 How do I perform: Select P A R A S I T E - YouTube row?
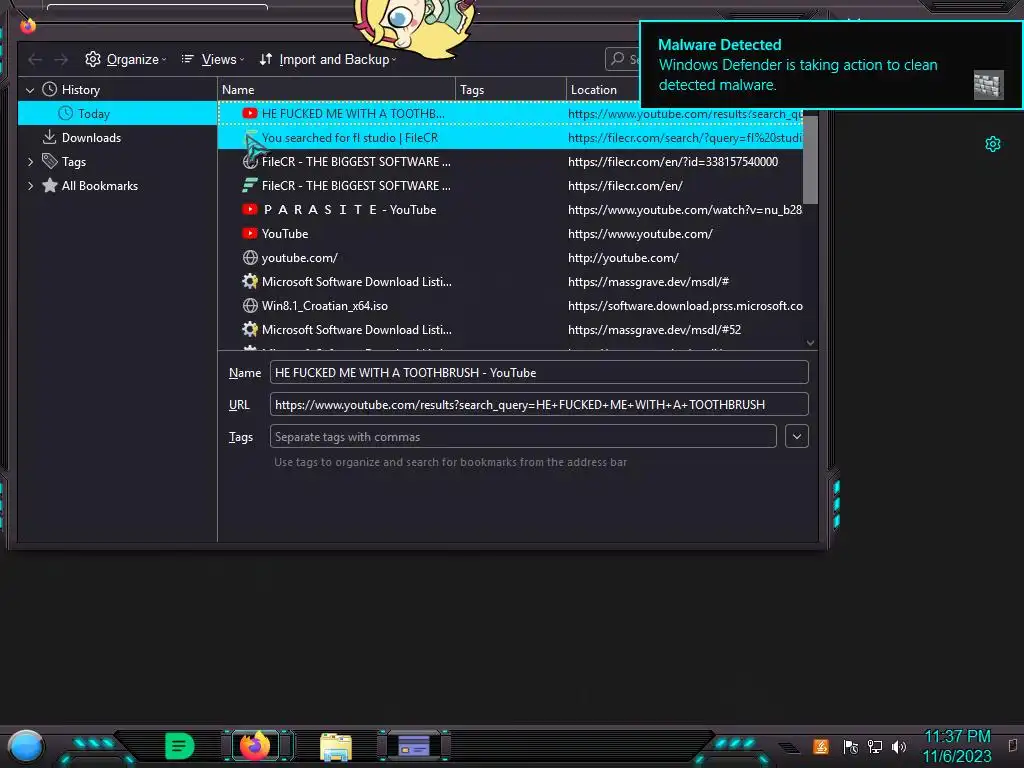(510, 210)
